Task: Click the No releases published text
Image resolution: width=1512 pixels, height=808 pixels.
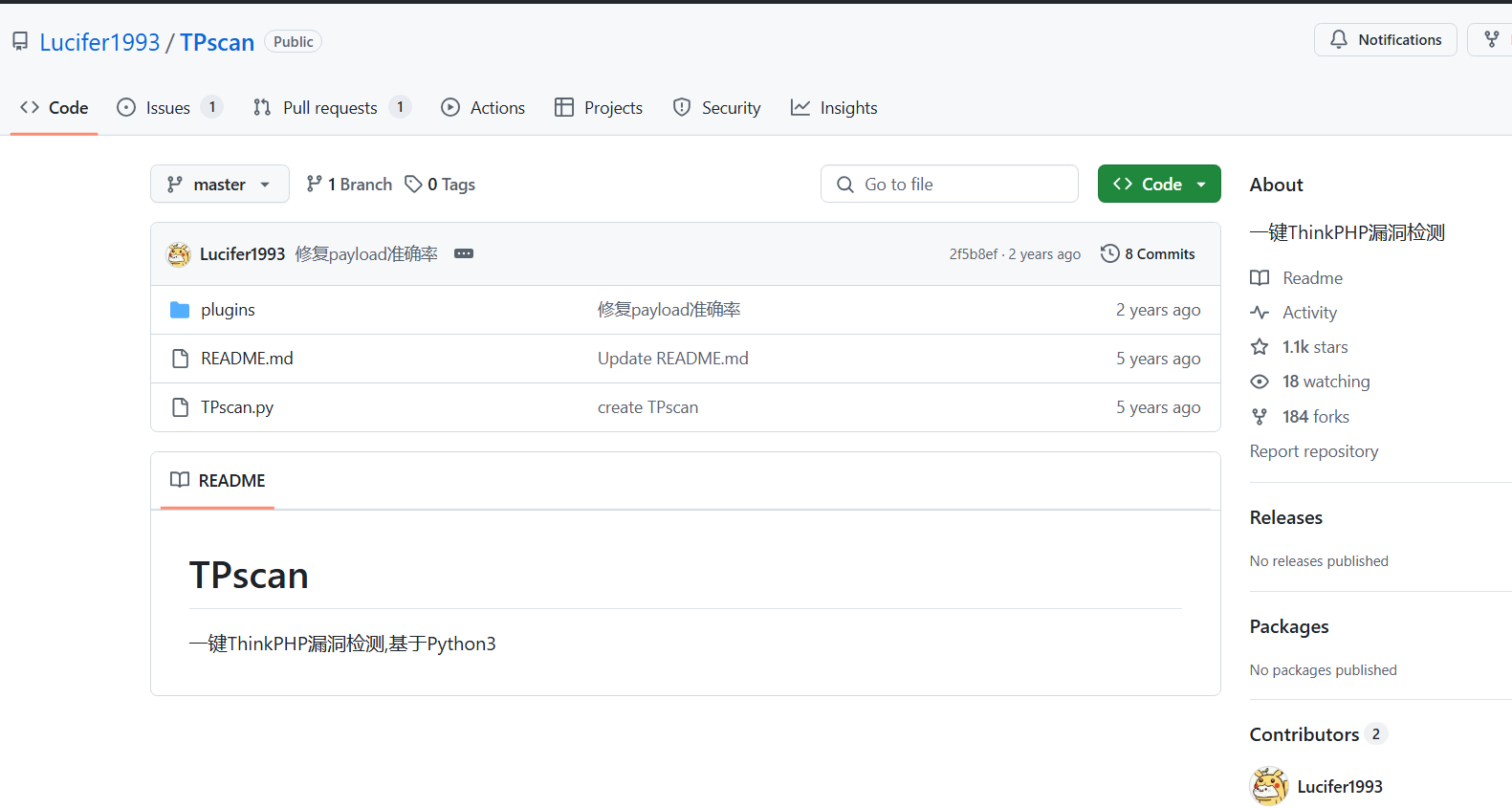Action: pos(1319,561)
